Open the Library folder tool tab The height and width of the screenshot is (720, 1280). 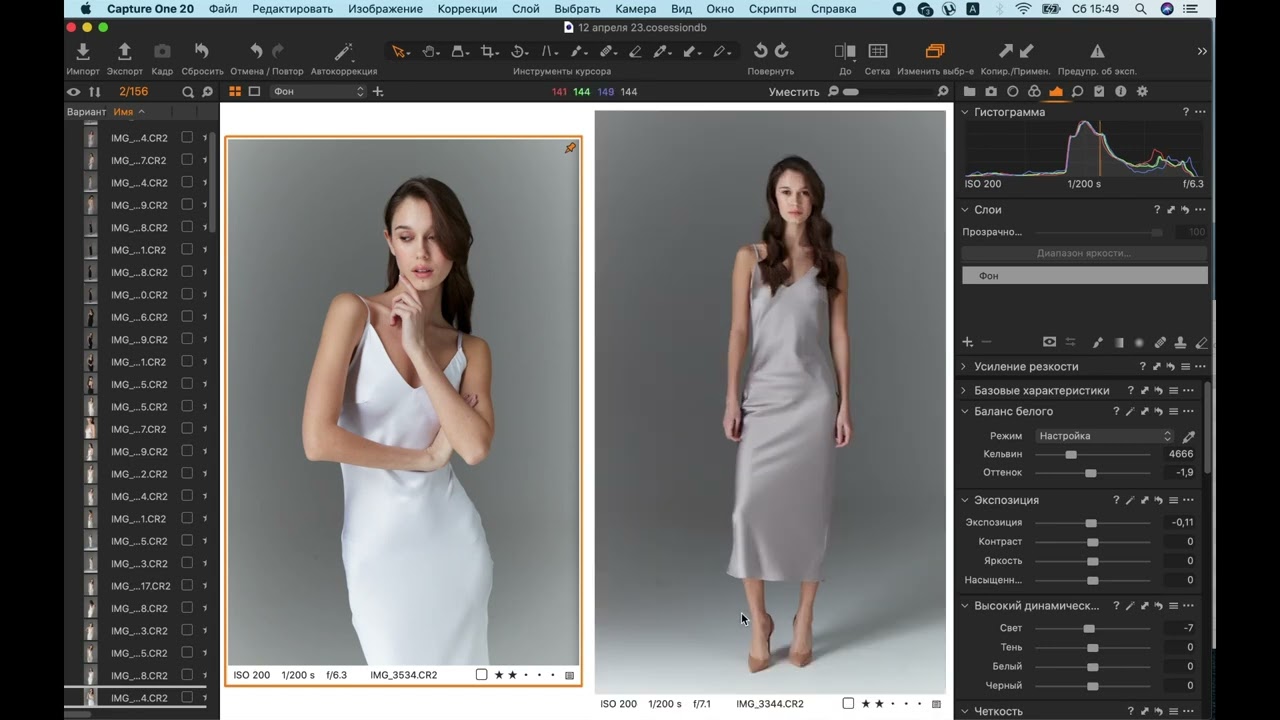tap(970, 92)
